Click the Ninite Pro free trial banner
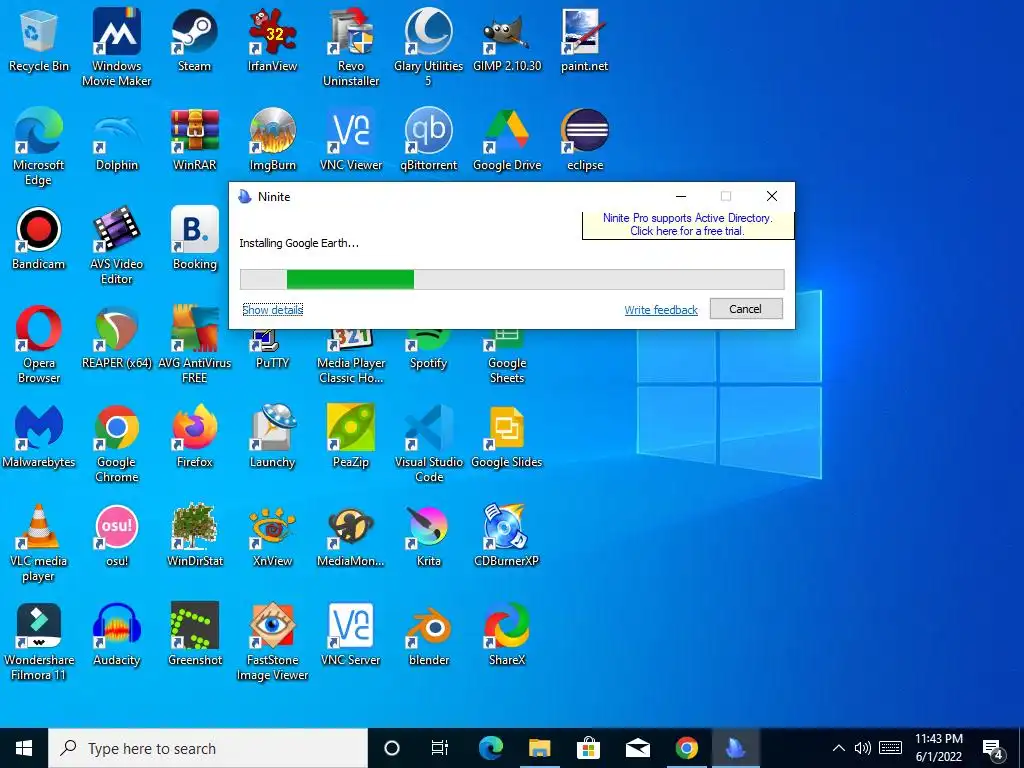The image size is (1024, 768). [688, 225]
